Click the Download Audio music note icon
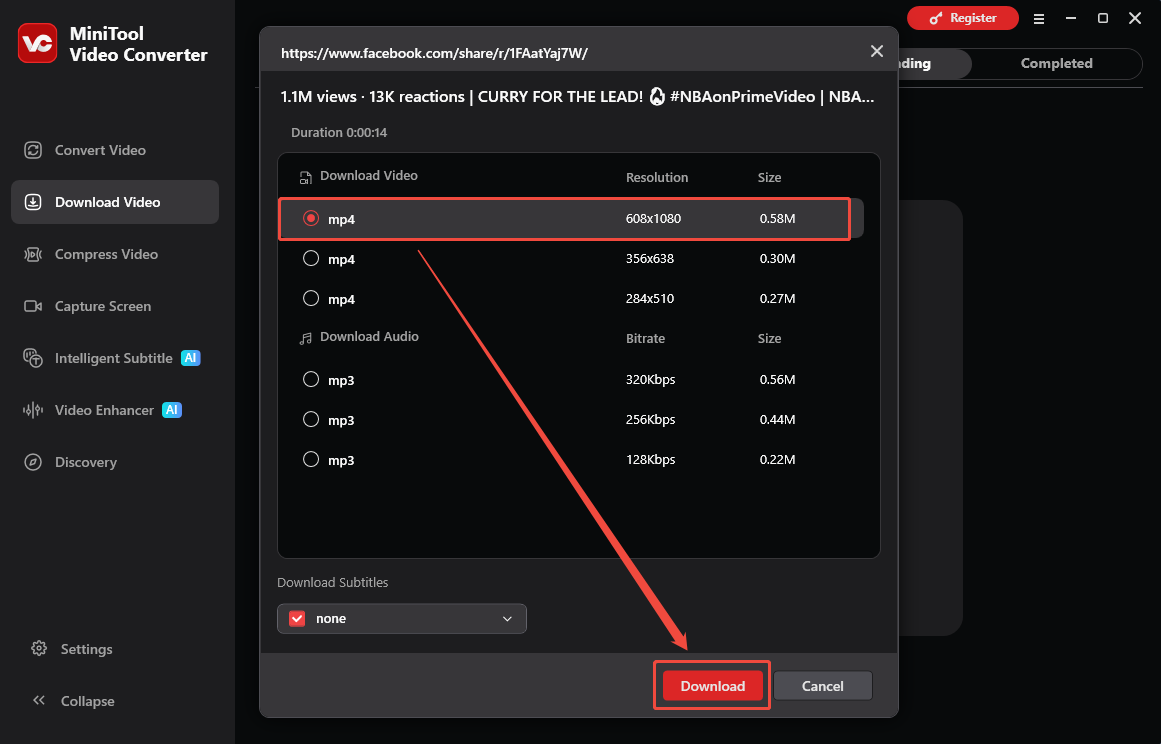 [305, 338]
